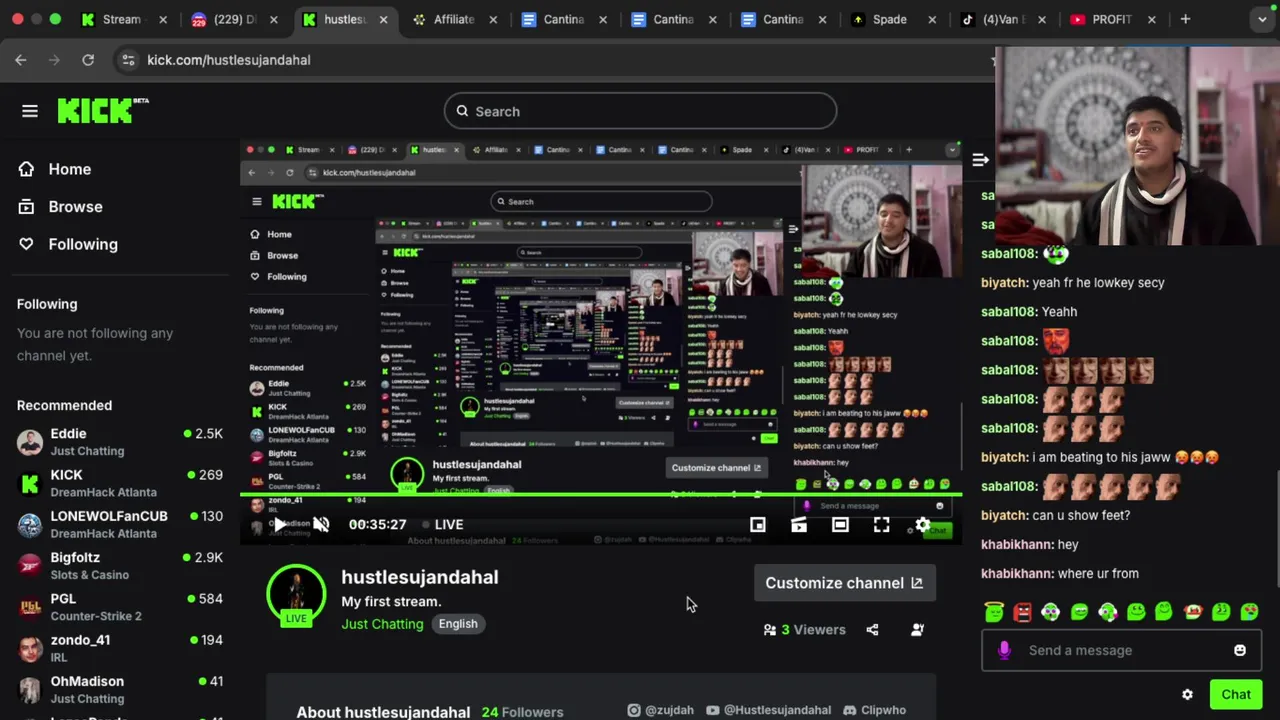Open a new browser tab with the plus button

coord(1185,19)
